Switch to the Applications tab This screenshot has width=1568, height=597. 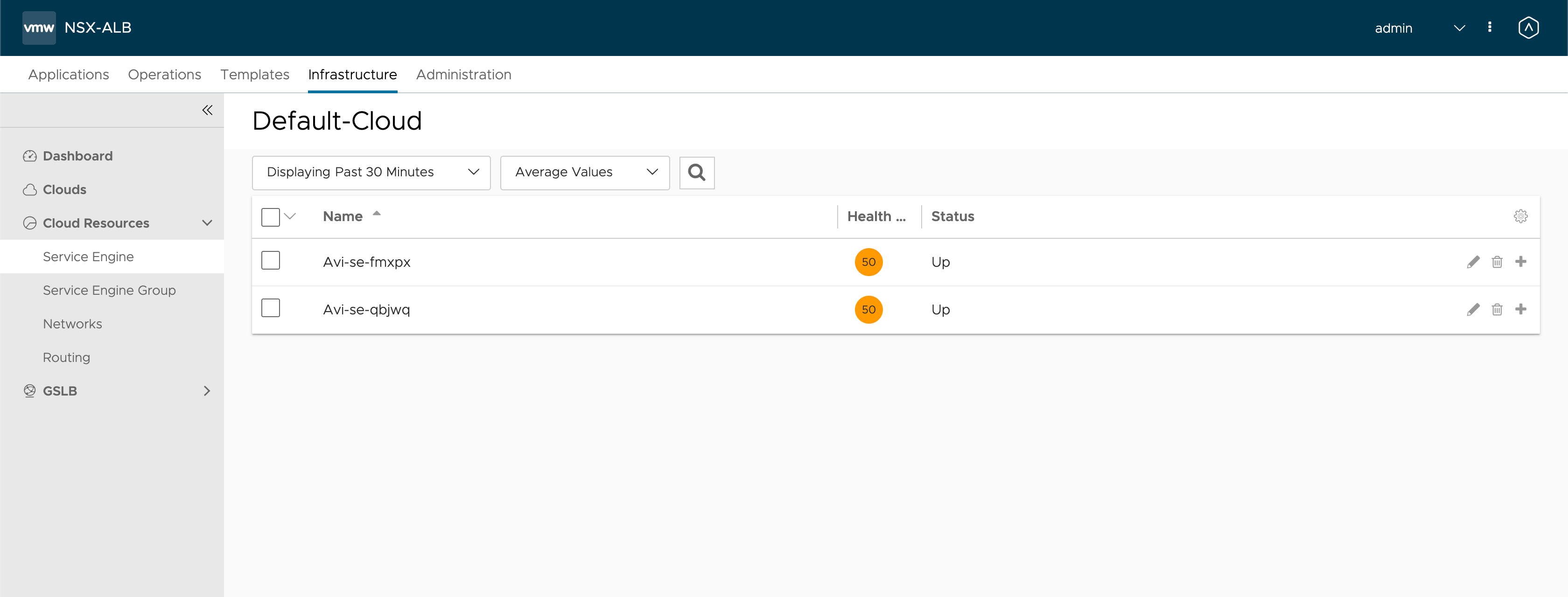(x=69, y=74)
